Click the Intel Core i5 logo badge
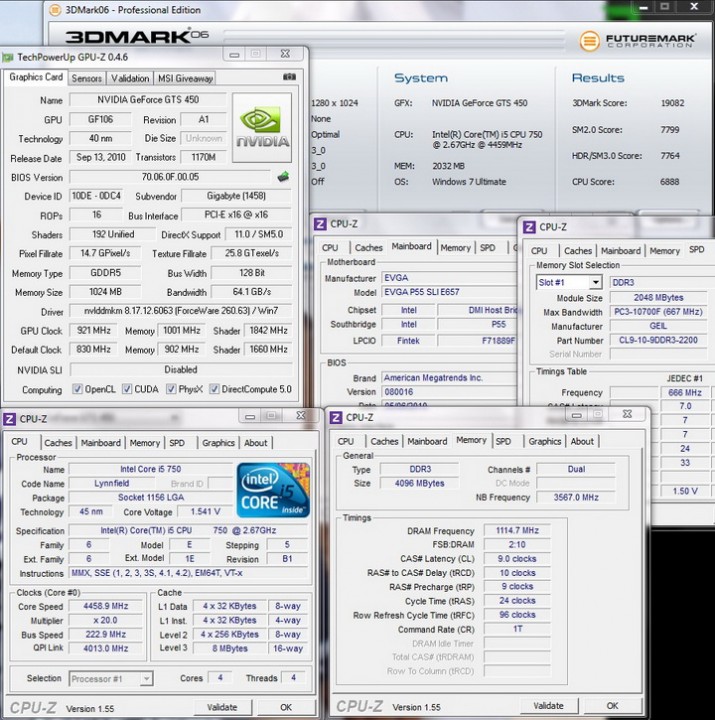 tap(273, 490)
